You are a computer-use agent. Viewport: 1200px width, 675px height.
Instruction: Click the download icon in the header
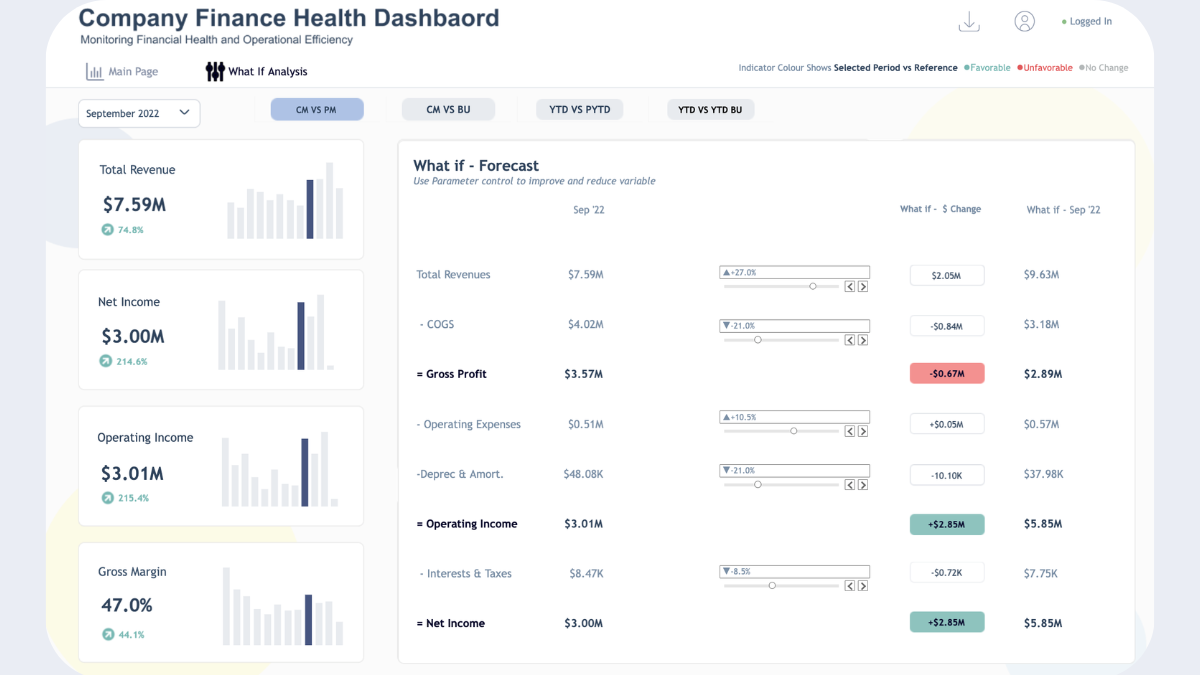point(968,21)
